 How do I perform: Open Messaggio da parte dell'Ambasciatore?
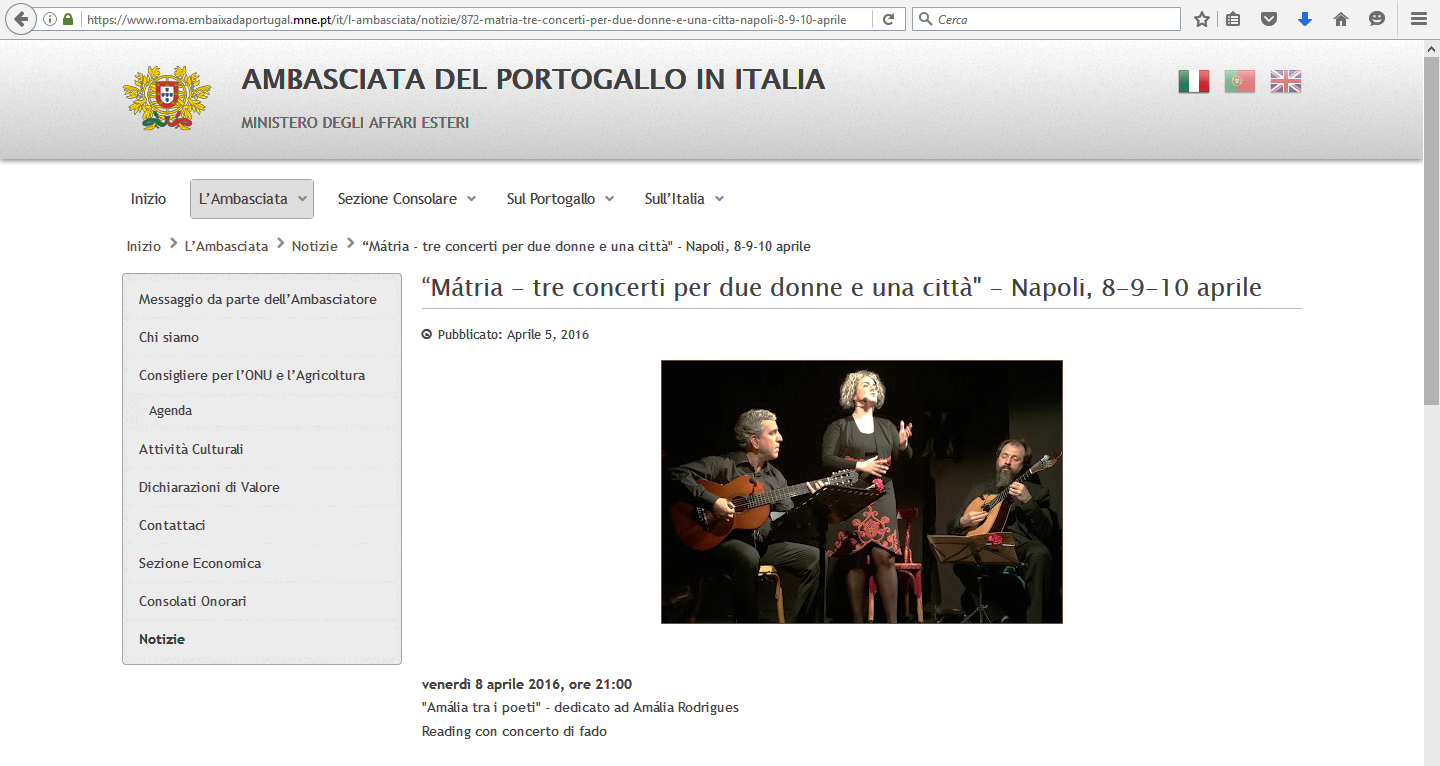pos(258,299)
